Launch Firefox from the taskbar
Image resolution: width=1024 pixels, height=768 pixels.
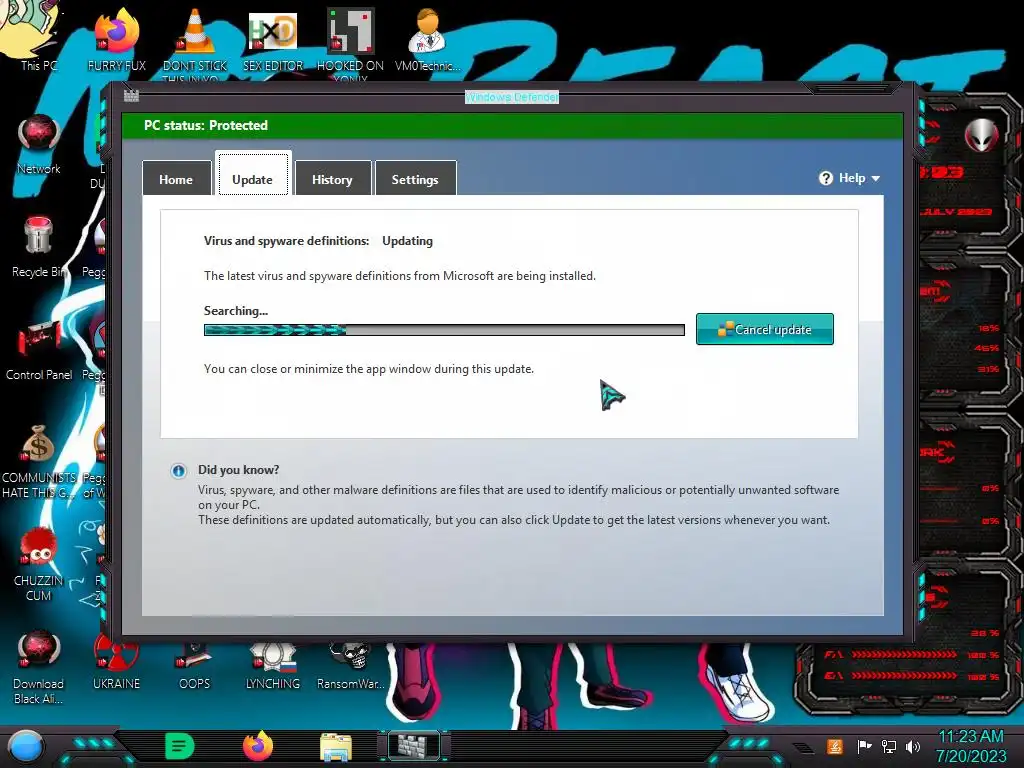(258, 746)
